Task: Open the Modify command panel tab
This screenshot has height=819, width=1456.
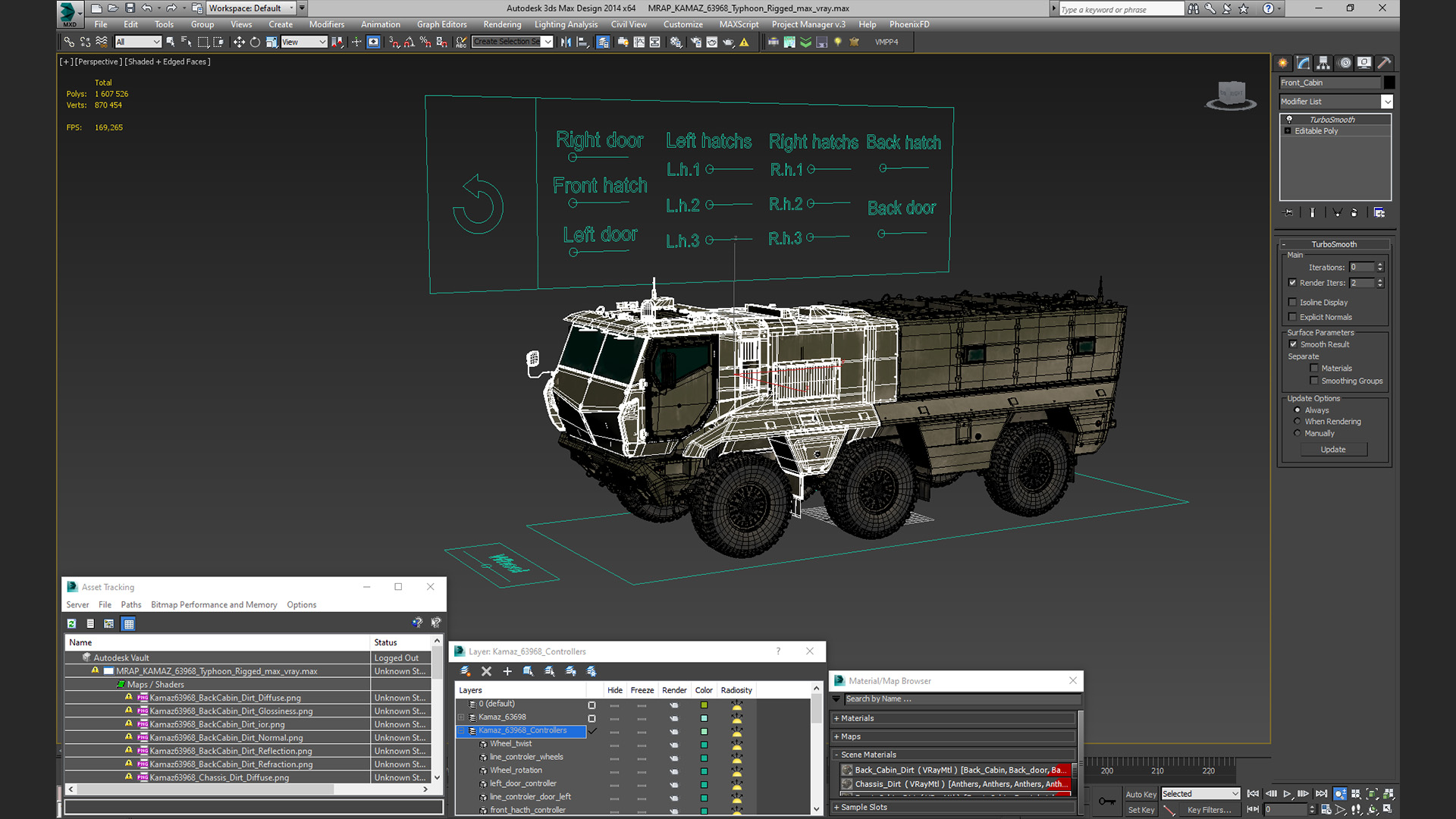Action: point(1303,63)
